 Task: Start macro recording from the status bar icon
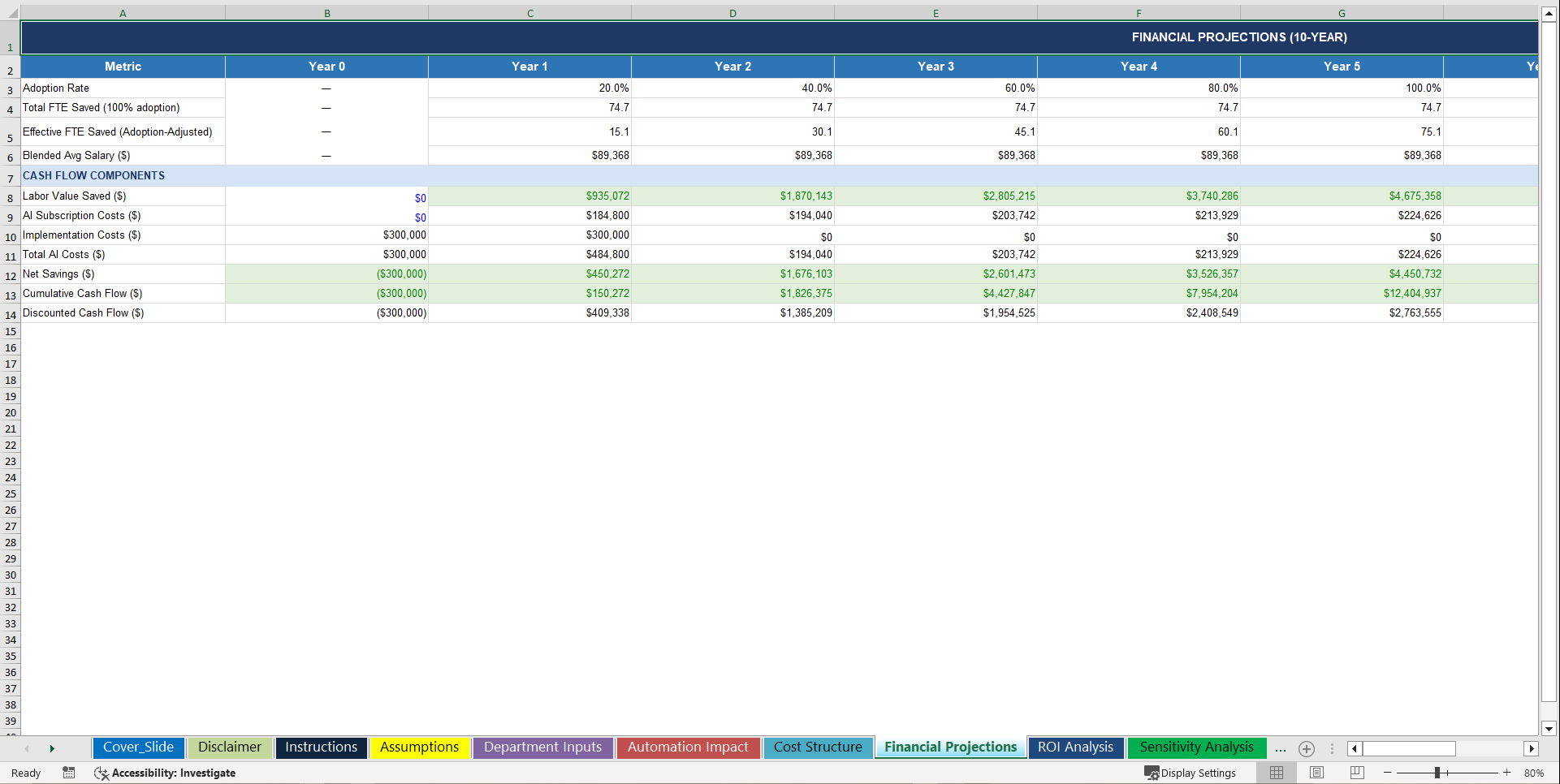coord(68,773)
